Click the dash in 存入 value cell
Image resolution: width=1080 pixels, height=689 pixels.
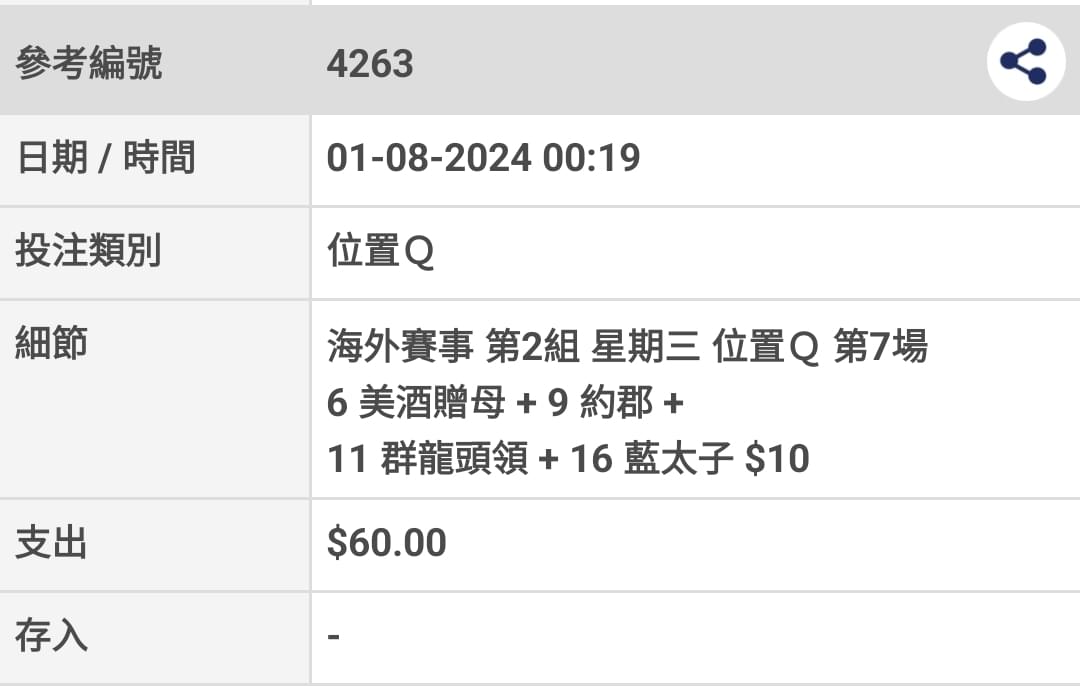point(333,636)
